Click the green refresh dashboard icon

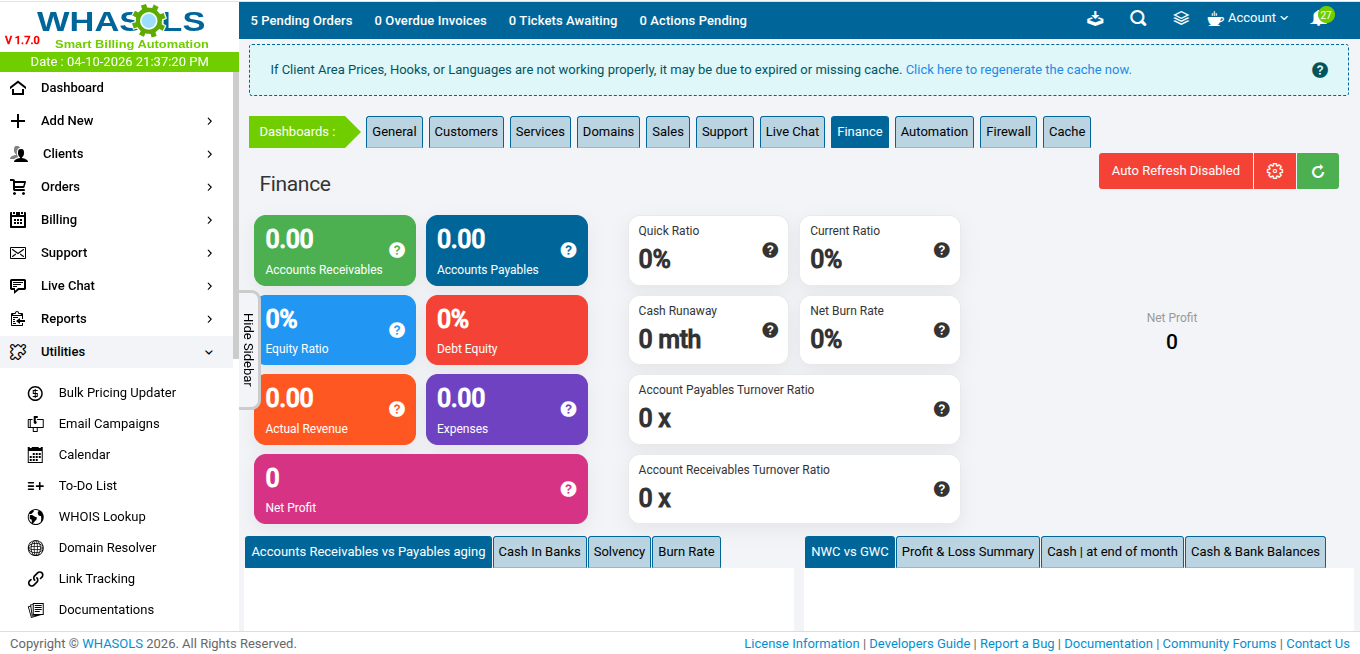1318,171
